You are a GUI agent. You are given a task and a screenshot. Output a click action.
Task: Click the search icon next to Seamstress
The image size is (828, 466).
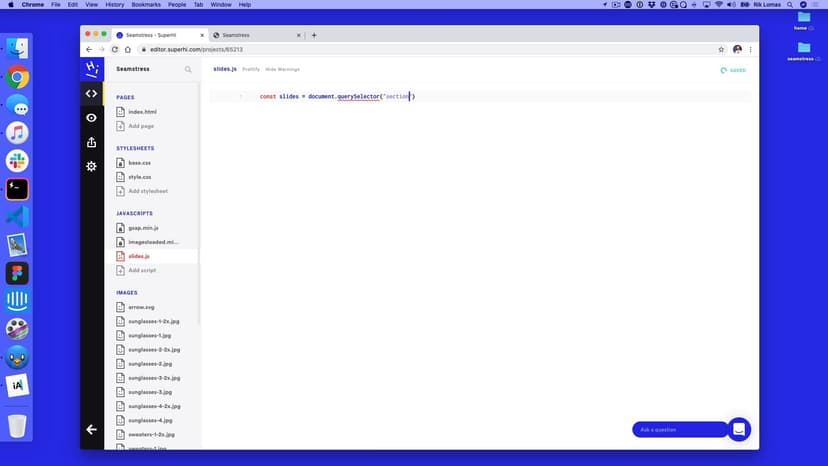tap(188, 70)
